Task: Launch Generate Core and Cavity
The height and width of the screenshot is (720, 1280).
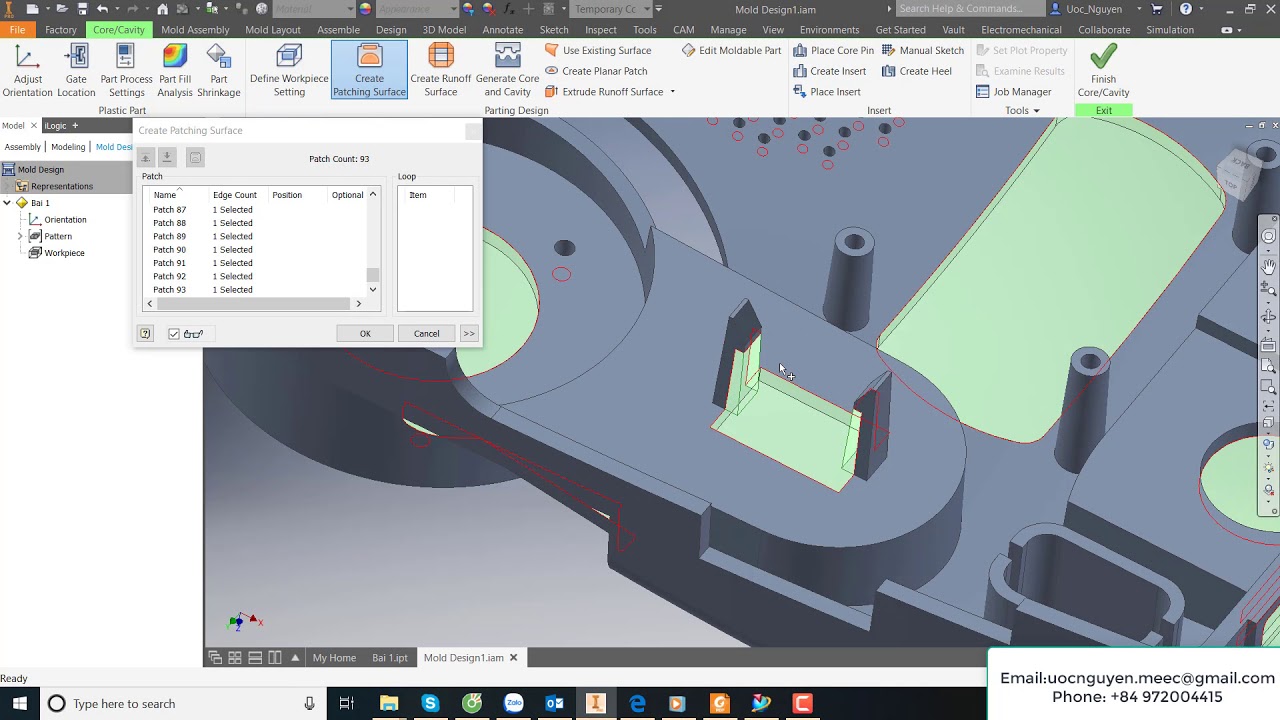Action: (x=508, y=71)
